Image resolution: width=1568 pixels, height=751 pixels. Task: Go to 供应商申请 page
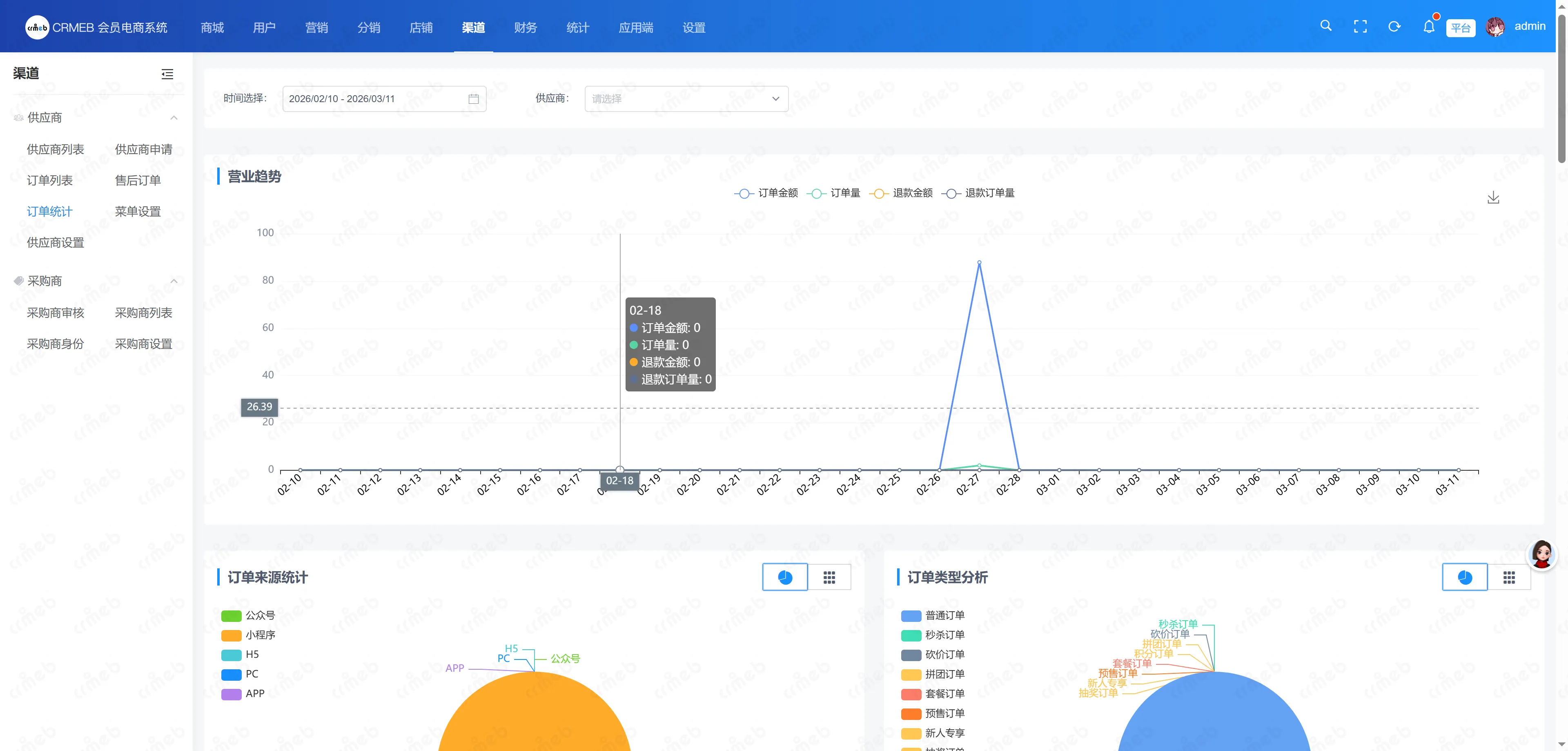tap(144, 149)
